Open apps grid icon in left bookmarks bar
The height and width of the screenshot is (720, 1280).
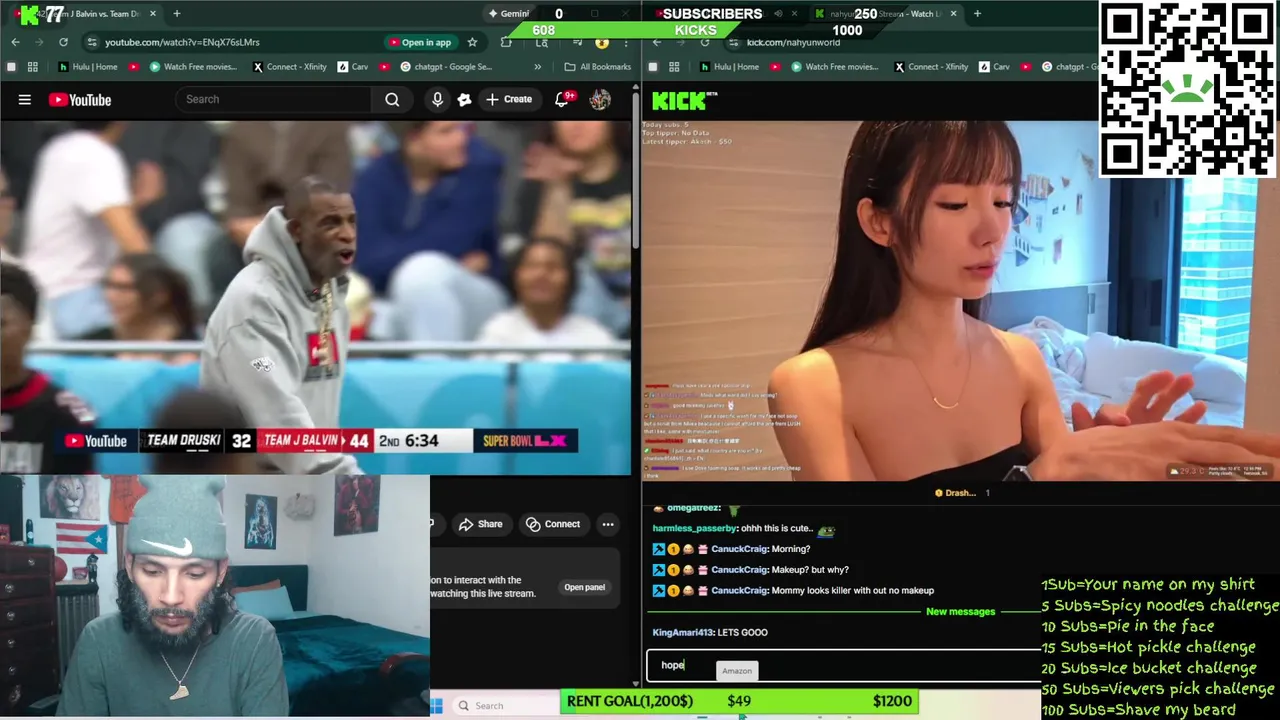33,67
